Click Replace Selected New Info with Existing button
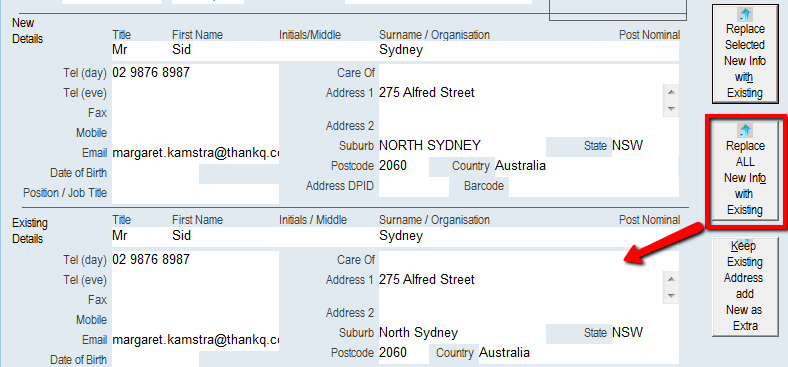The image size is (788, 367). 745,54
